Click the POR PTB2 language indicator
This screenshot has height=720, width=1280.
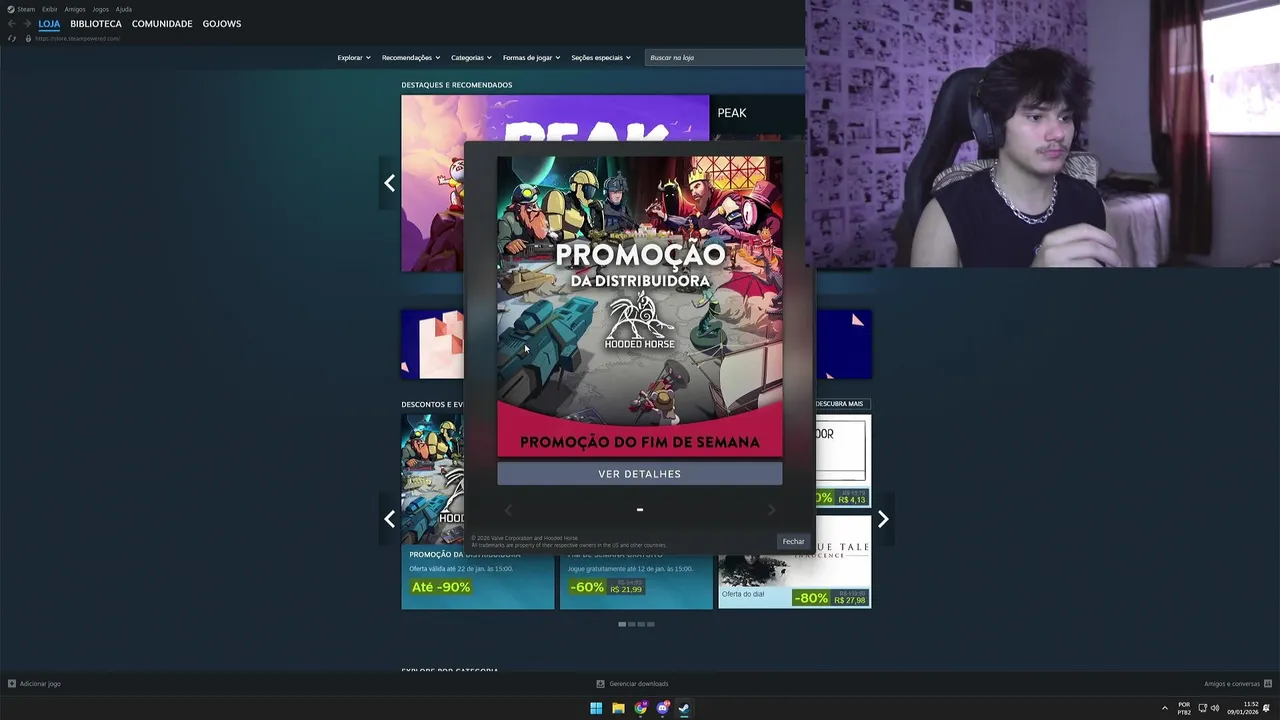click(x=1184, y=708)
